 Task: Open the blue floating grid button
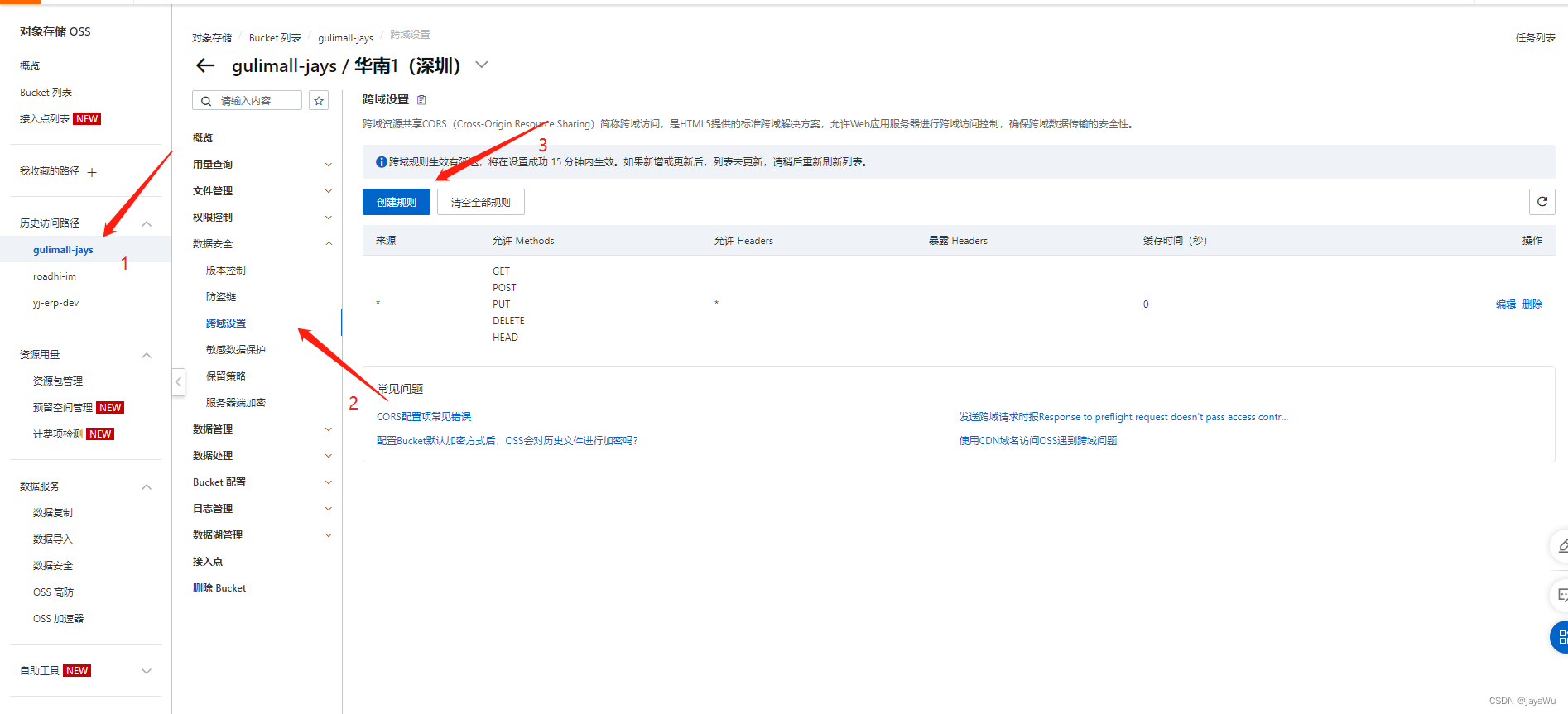[1560, 637]
